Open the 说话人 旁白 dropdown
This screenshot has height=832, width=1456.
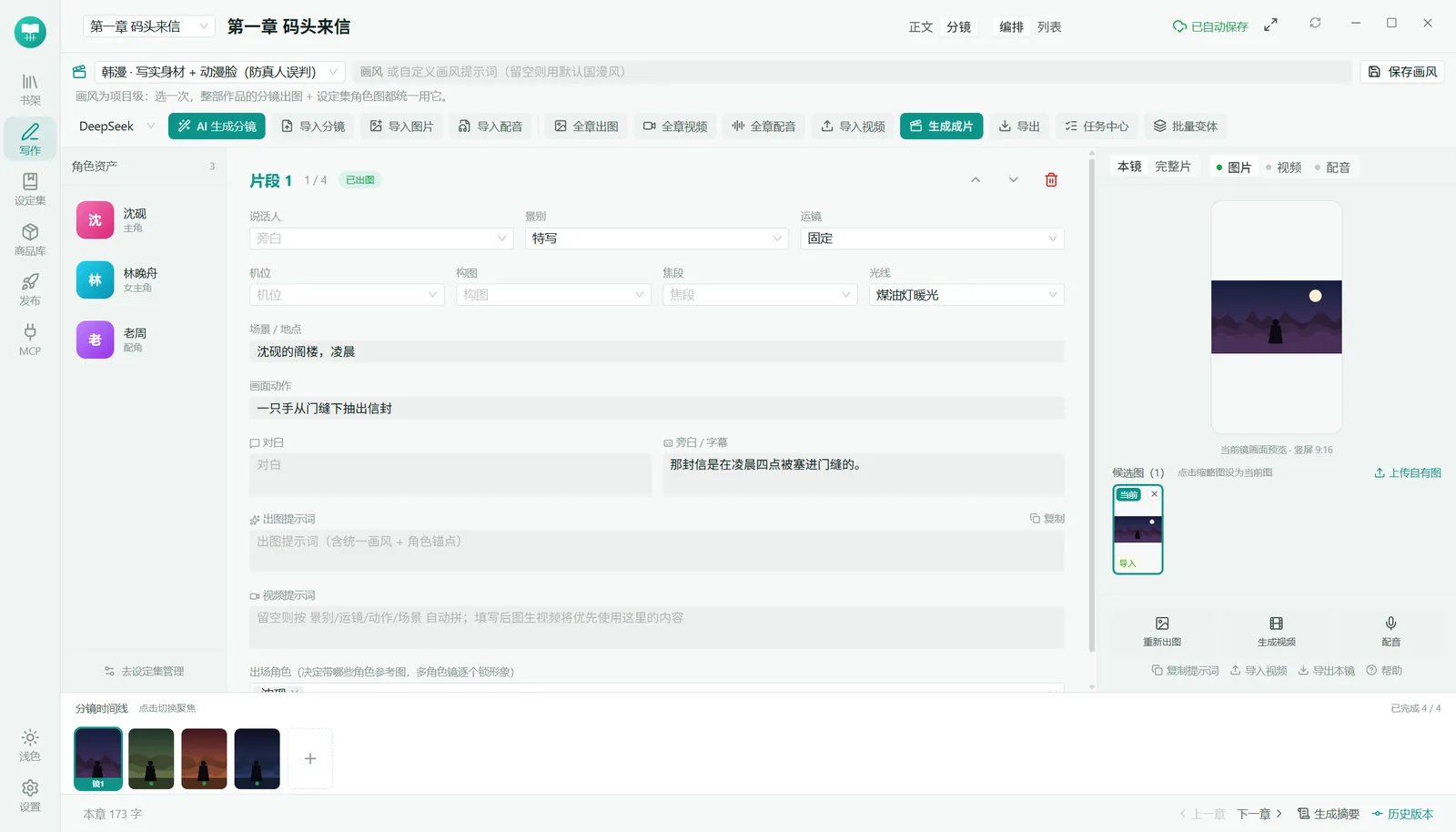[381, 238]
